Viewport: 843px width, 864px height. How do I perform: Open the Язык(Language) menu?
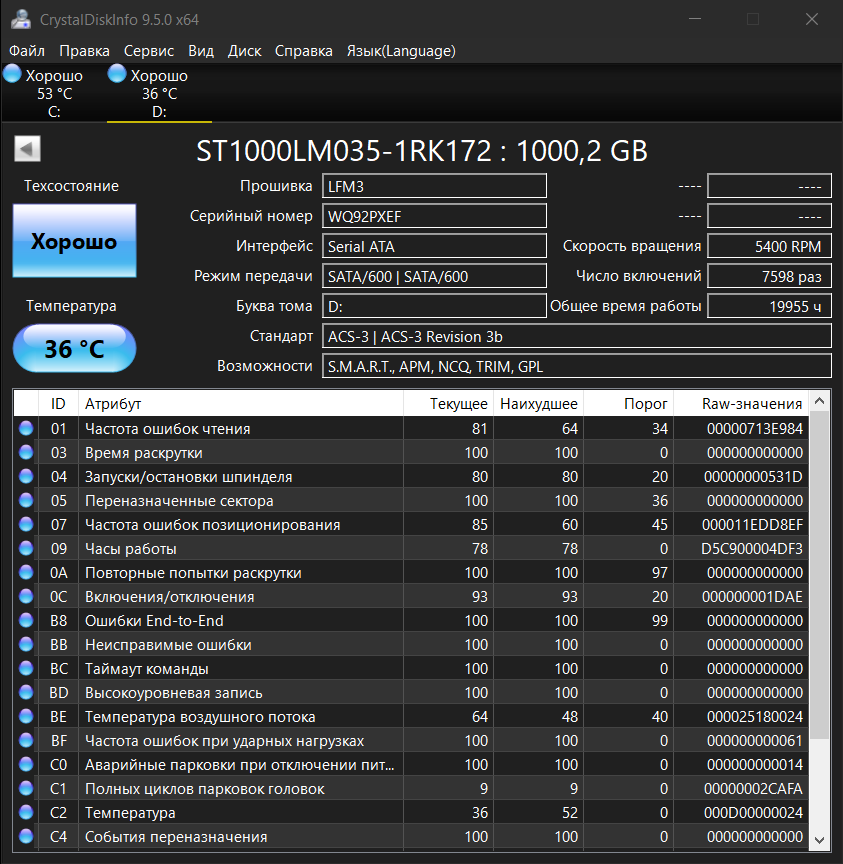point(401,51)
